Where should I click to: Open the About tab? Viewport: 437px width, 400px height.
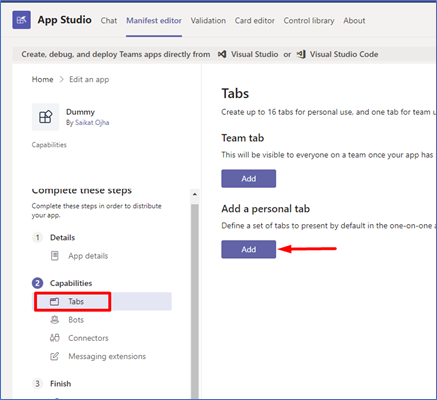click(354, 21)
